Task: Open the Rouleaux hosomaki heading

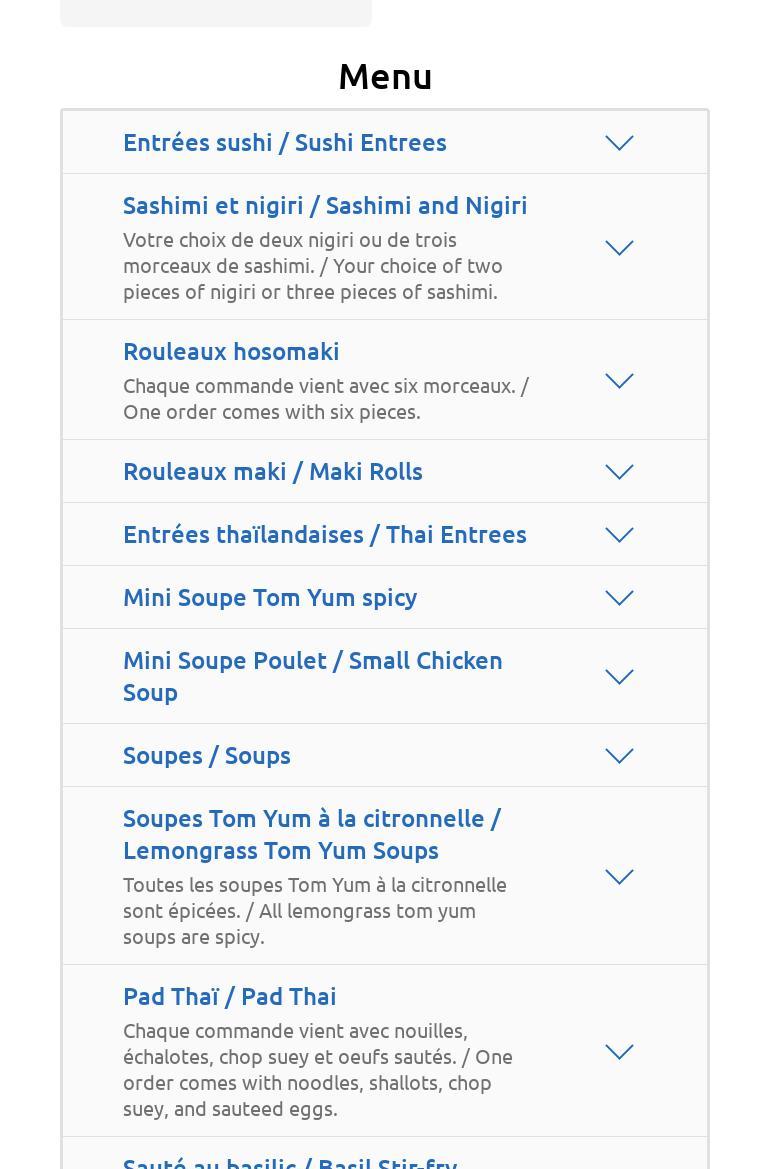Action: pos(231,352)
